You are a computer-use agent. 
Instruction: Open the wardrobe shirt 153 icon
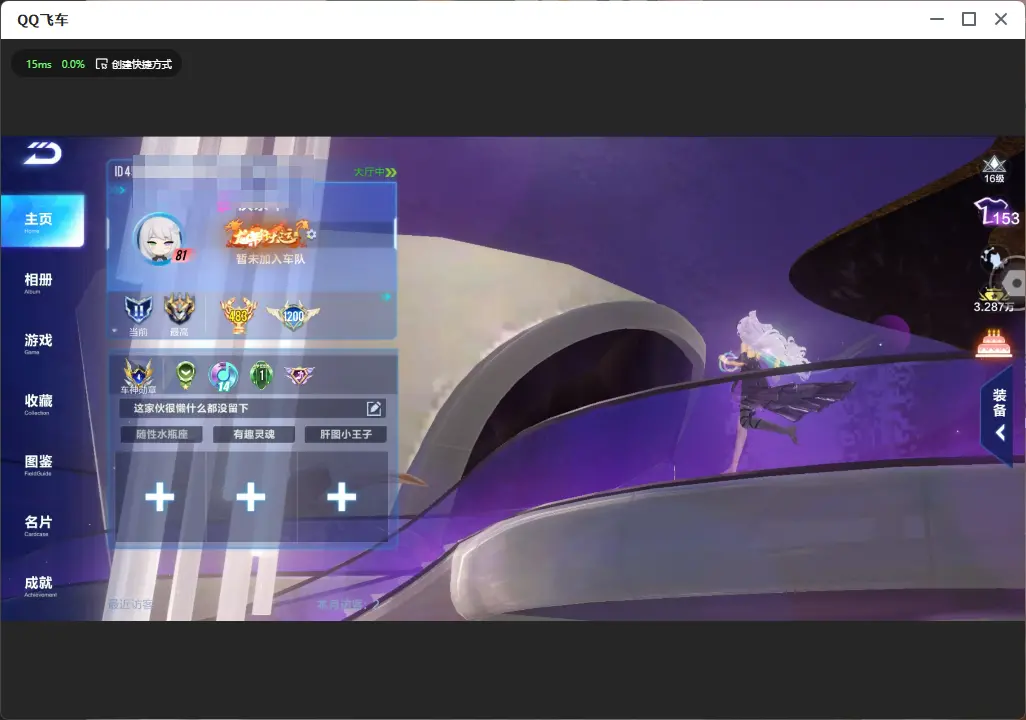point(997,213)
